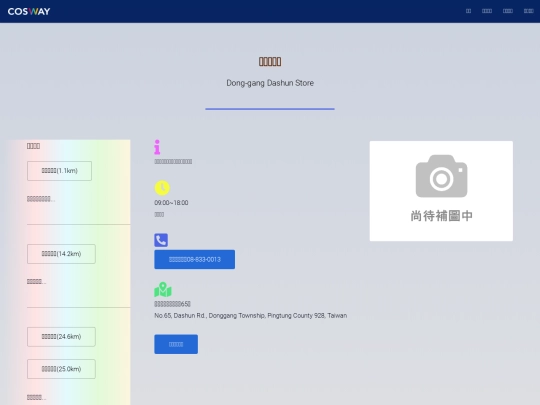The image size is (540, 405).
Task: Select the nearby store listed at 25.0km
Action: 61,369
